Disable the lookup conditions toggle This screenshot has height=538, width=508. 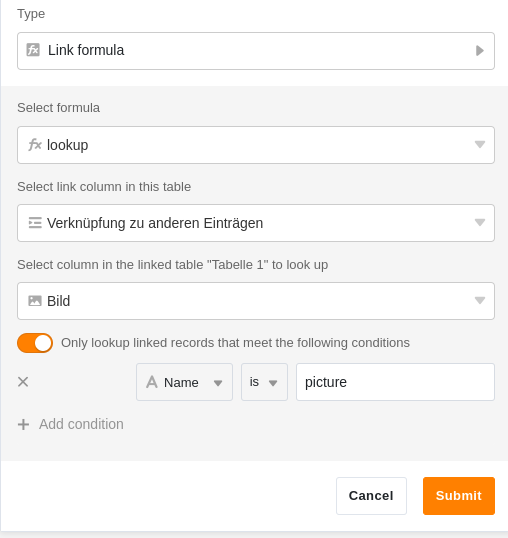click(35, 343)
